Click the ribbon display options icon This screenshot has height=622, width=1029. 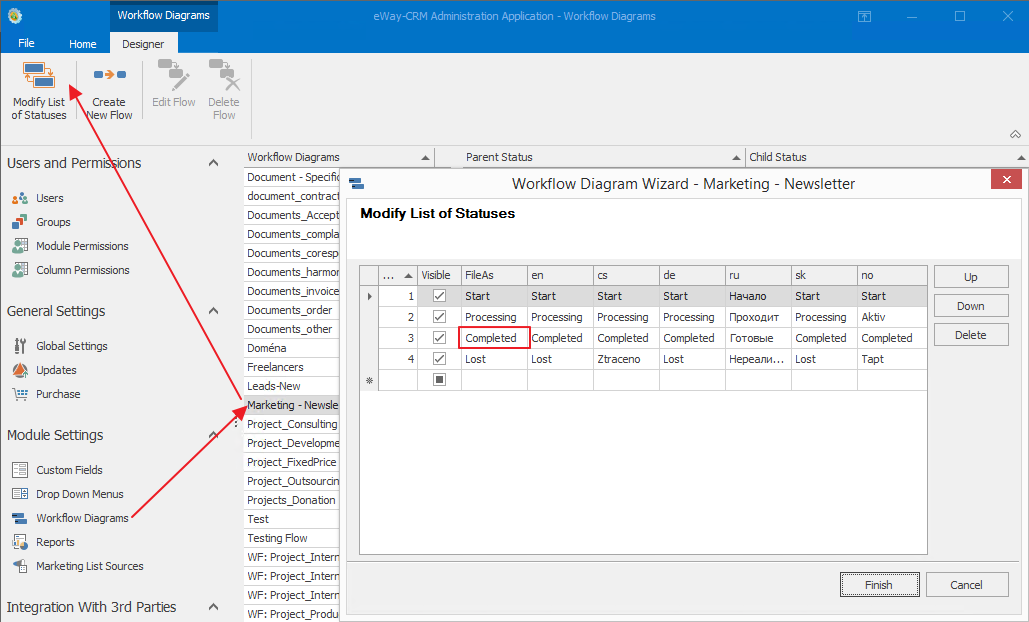click(x=865, y=16)
